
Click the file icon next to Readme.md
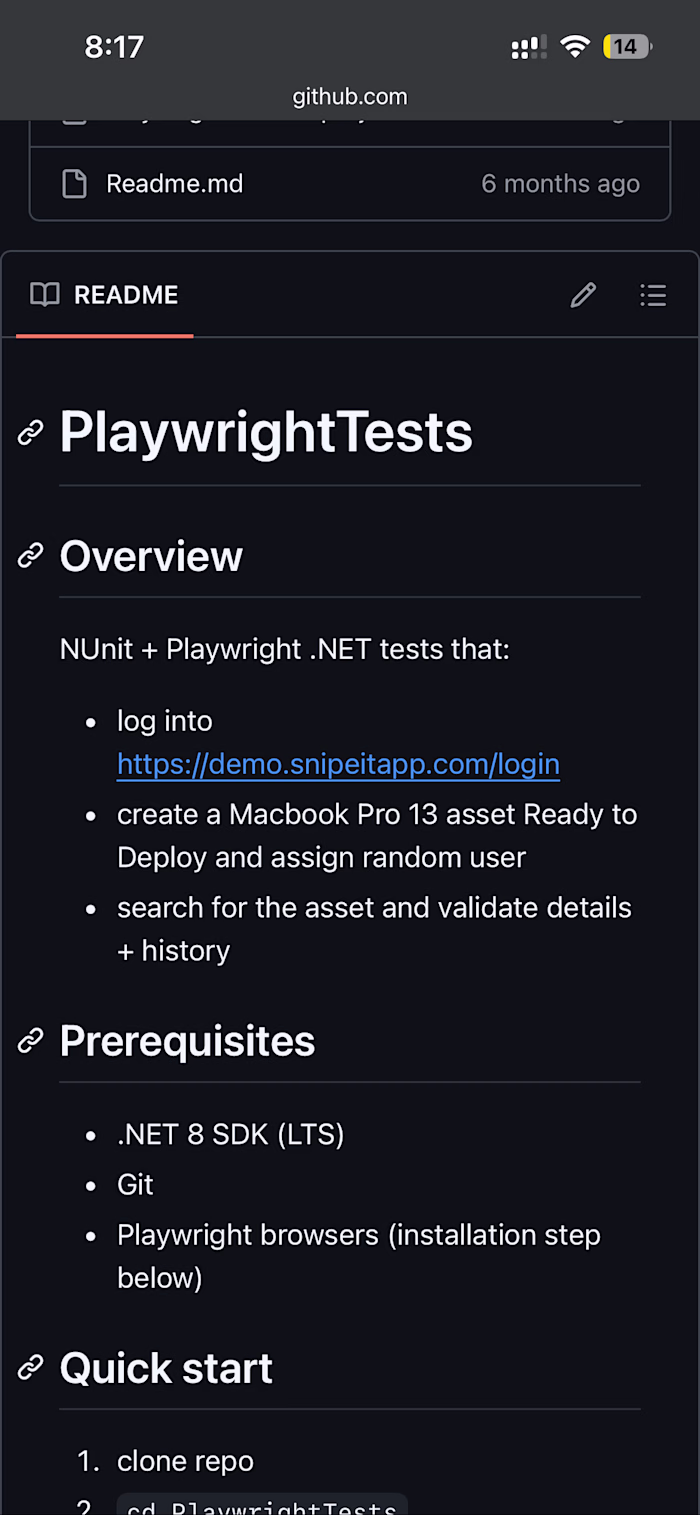click(x=73, y=183)
